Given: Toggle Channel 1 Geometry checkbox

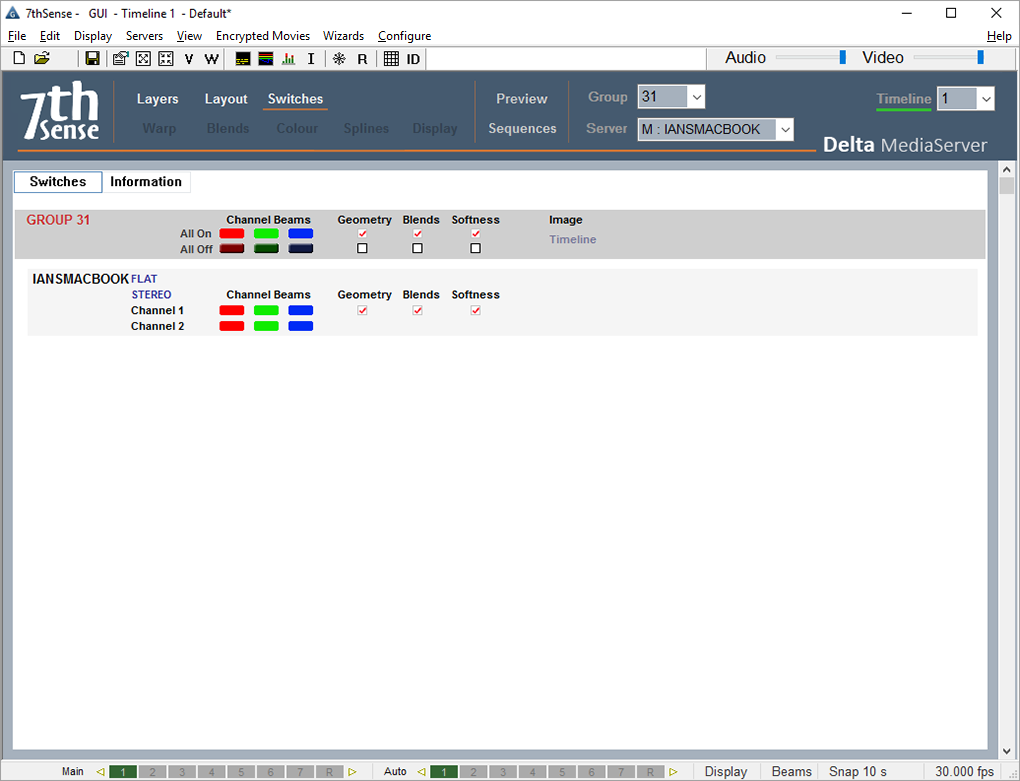Looking at the screenshot, I should [362, 310].
